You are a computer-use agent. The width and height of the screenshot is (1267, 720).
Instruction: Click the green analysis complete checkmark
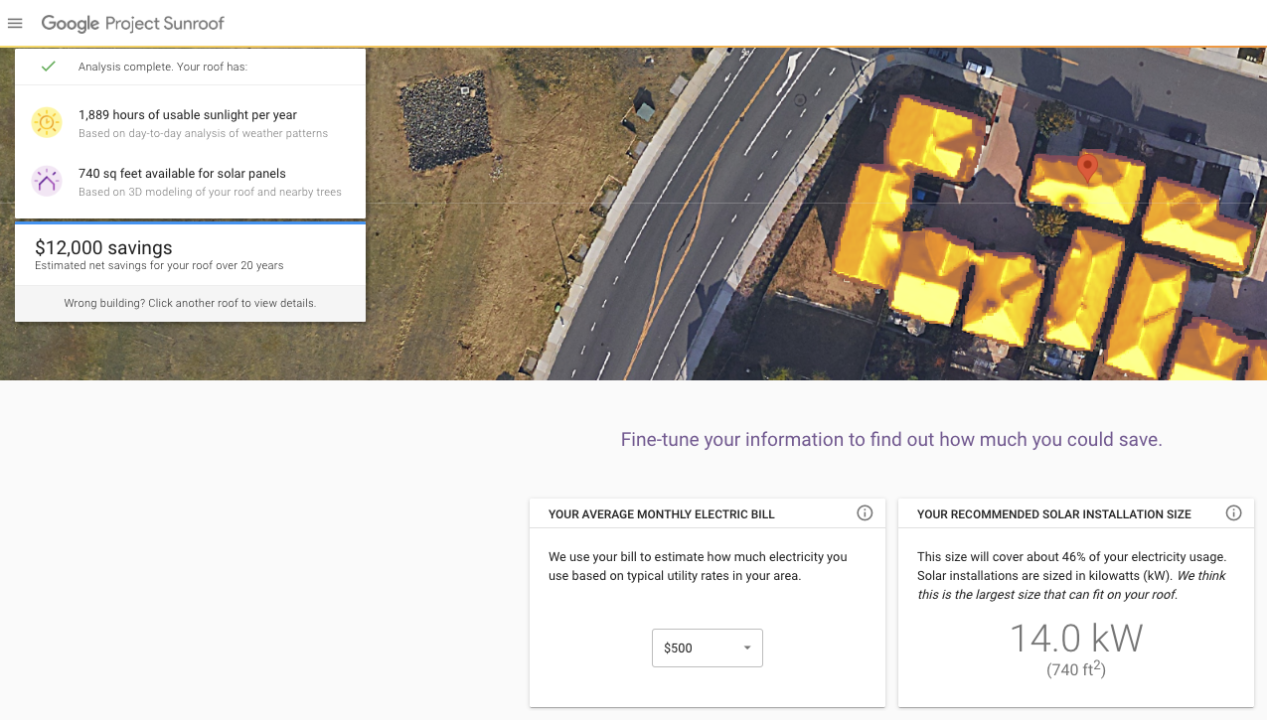(x=47, y=67)
